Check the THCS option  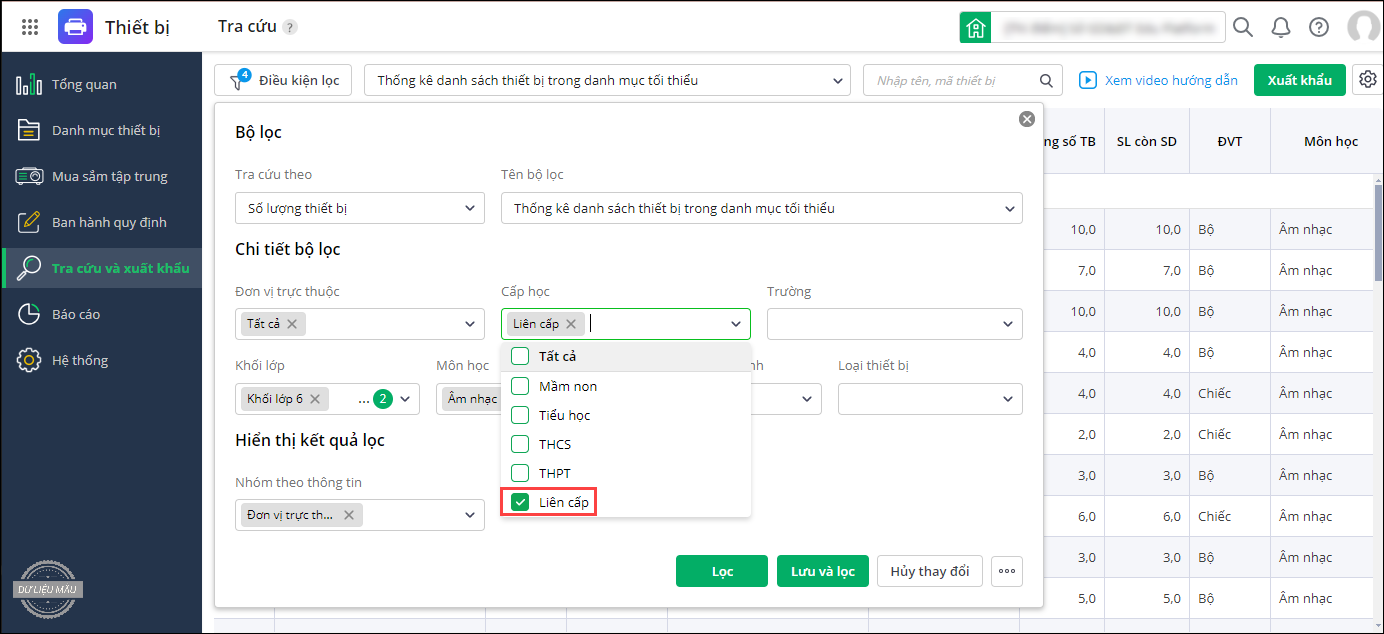[x=520, y=444]
